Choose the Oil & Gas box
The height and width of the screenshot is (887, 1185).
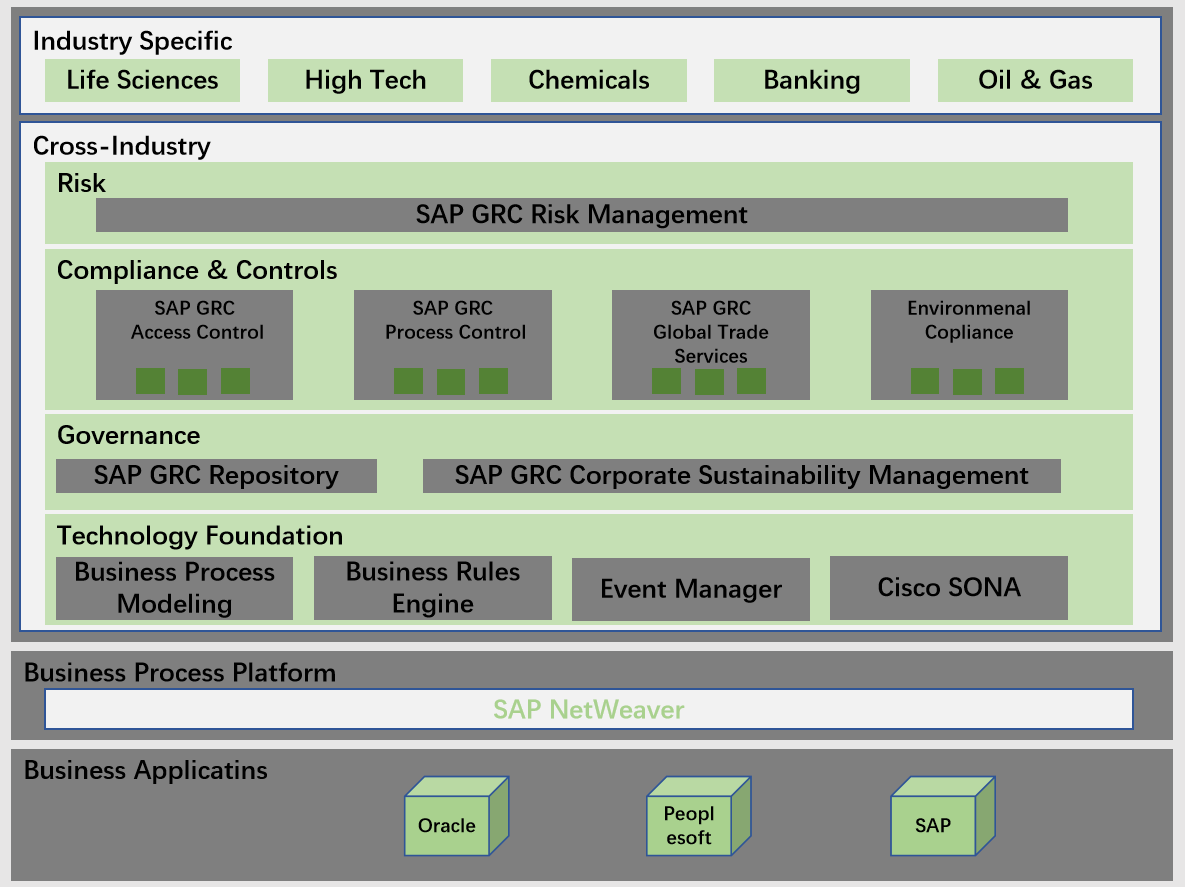1035,81
